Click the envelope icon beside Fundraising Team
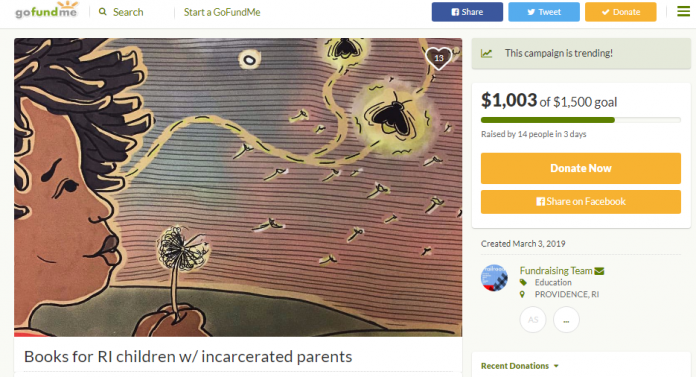 point(599,271)
